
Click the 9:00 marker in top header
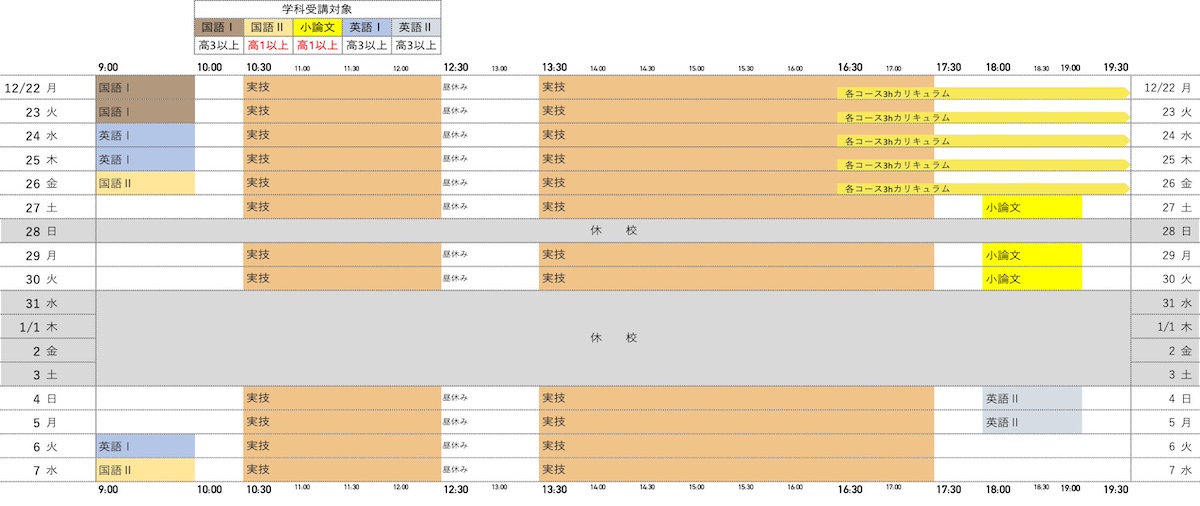(109, 67)
